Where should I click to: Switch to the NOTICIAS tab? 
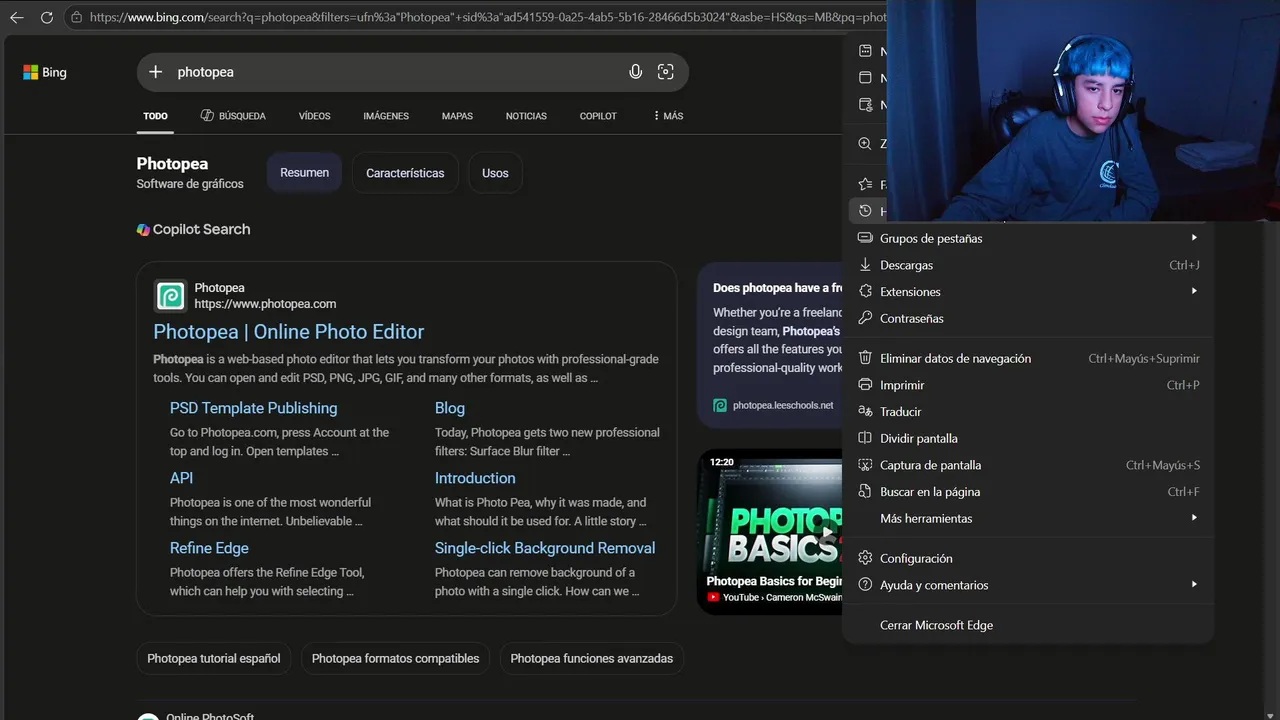click(526, 116)
